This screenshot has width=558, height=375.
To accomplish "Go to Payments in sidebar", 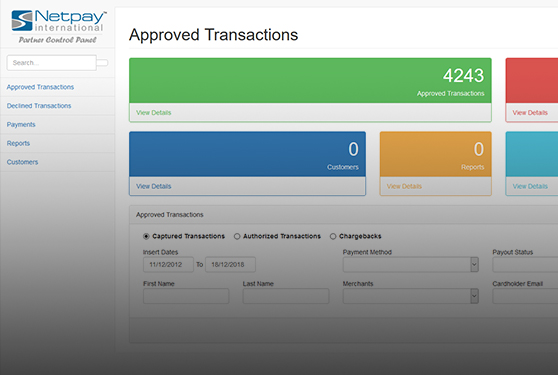I will tap(21, 125).
